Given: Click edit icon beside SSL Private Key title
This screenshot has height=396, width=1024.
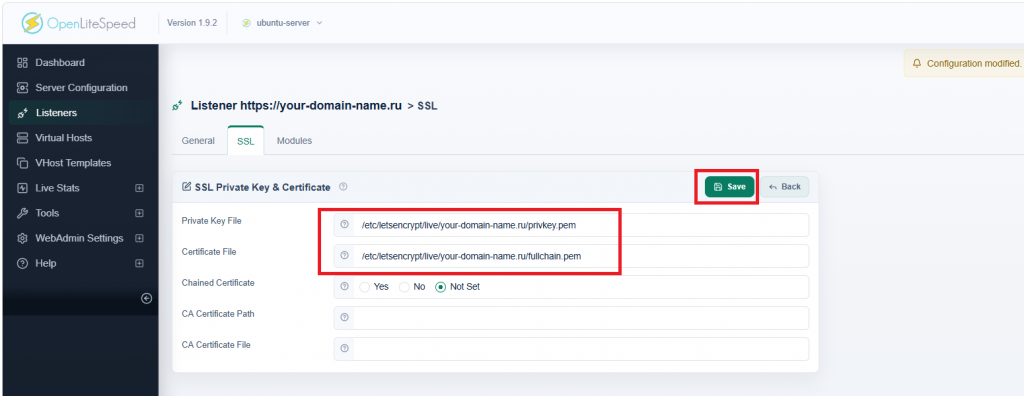Looking at the screenshot, I should coord(186,187).
